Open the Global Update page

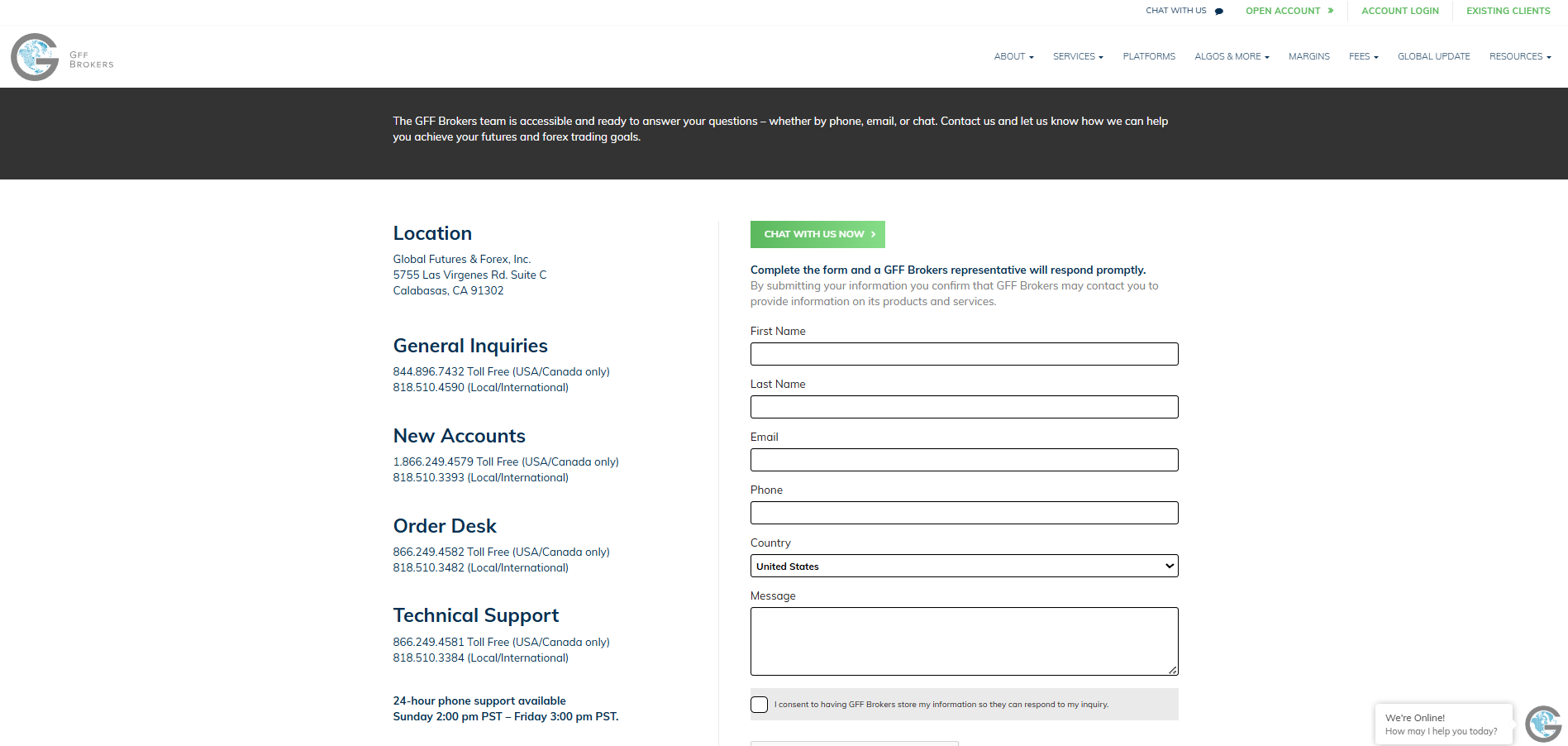pos(1433,57)
